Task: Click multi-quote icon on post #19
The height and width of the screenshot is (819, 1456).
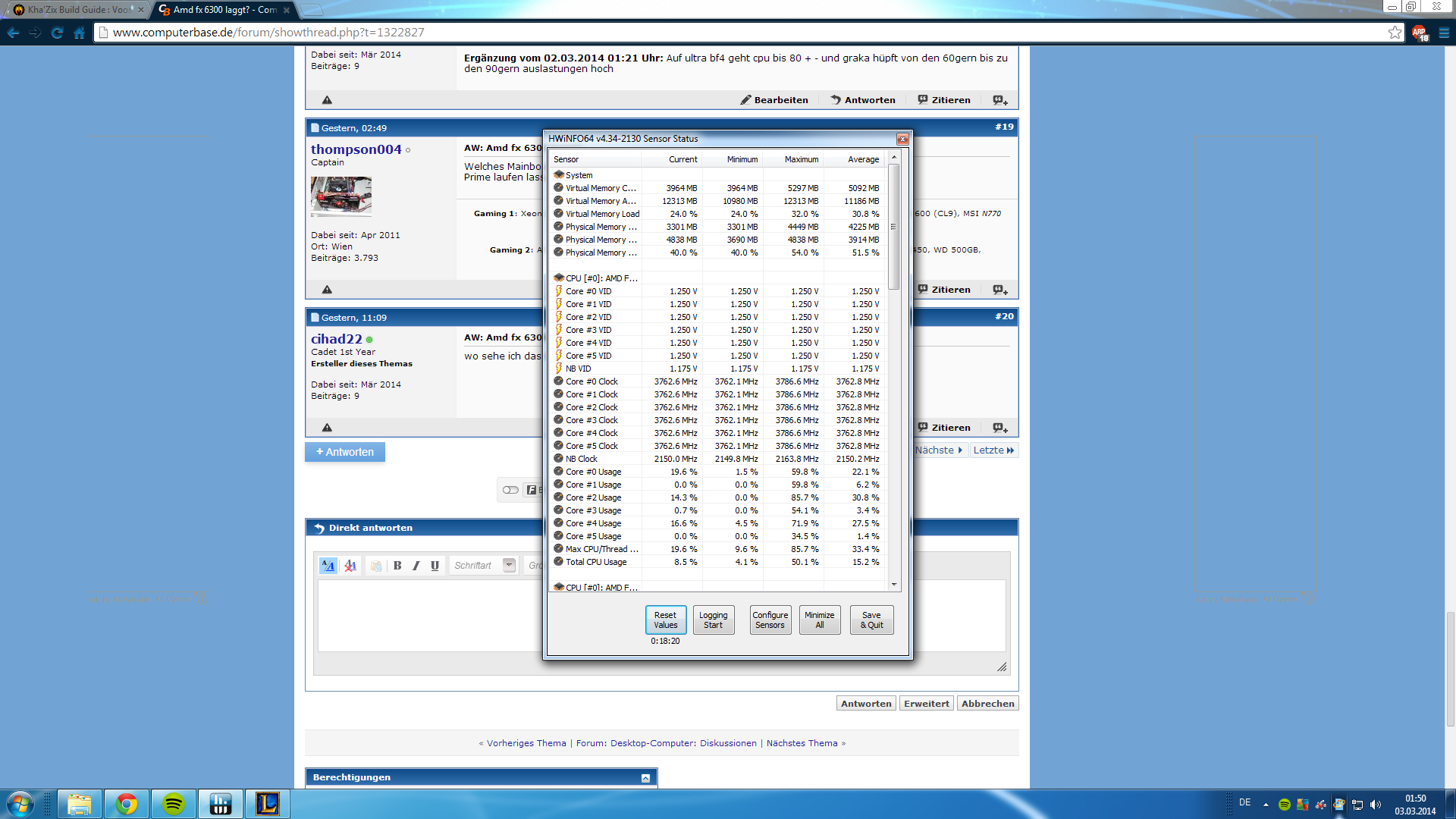Action: (x=1000, y=290)
